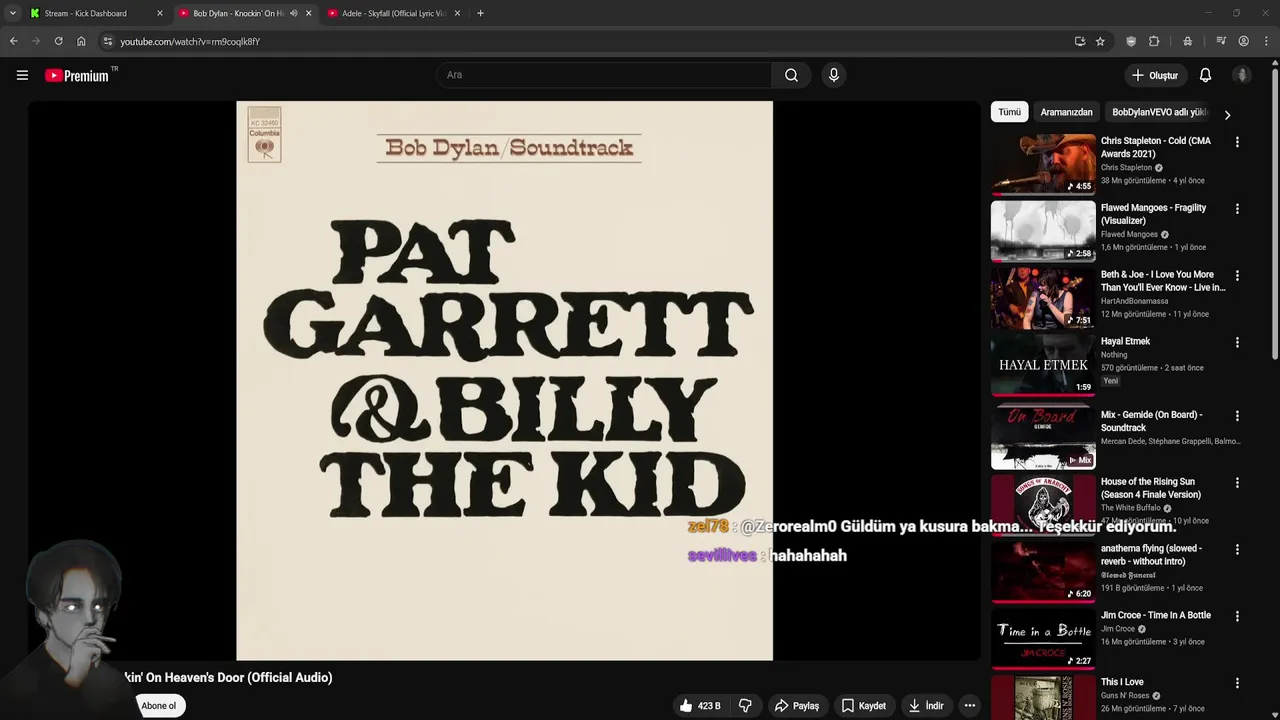This screenshot has width=1280, height=720.
Task: View site information icon in address bar
Action: coord(108,41)
